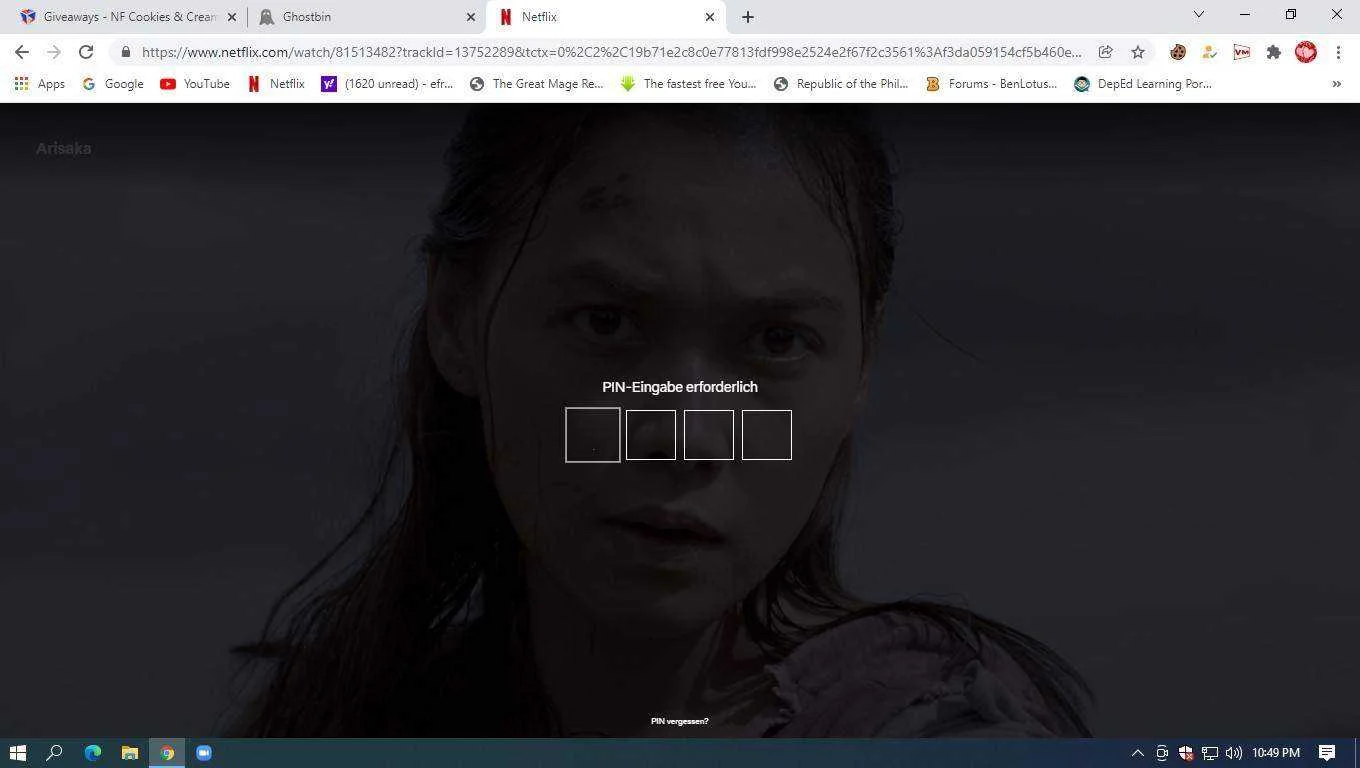Click the share page icon
Screen dimensions: 1360x768
(x=1106, y=52)
